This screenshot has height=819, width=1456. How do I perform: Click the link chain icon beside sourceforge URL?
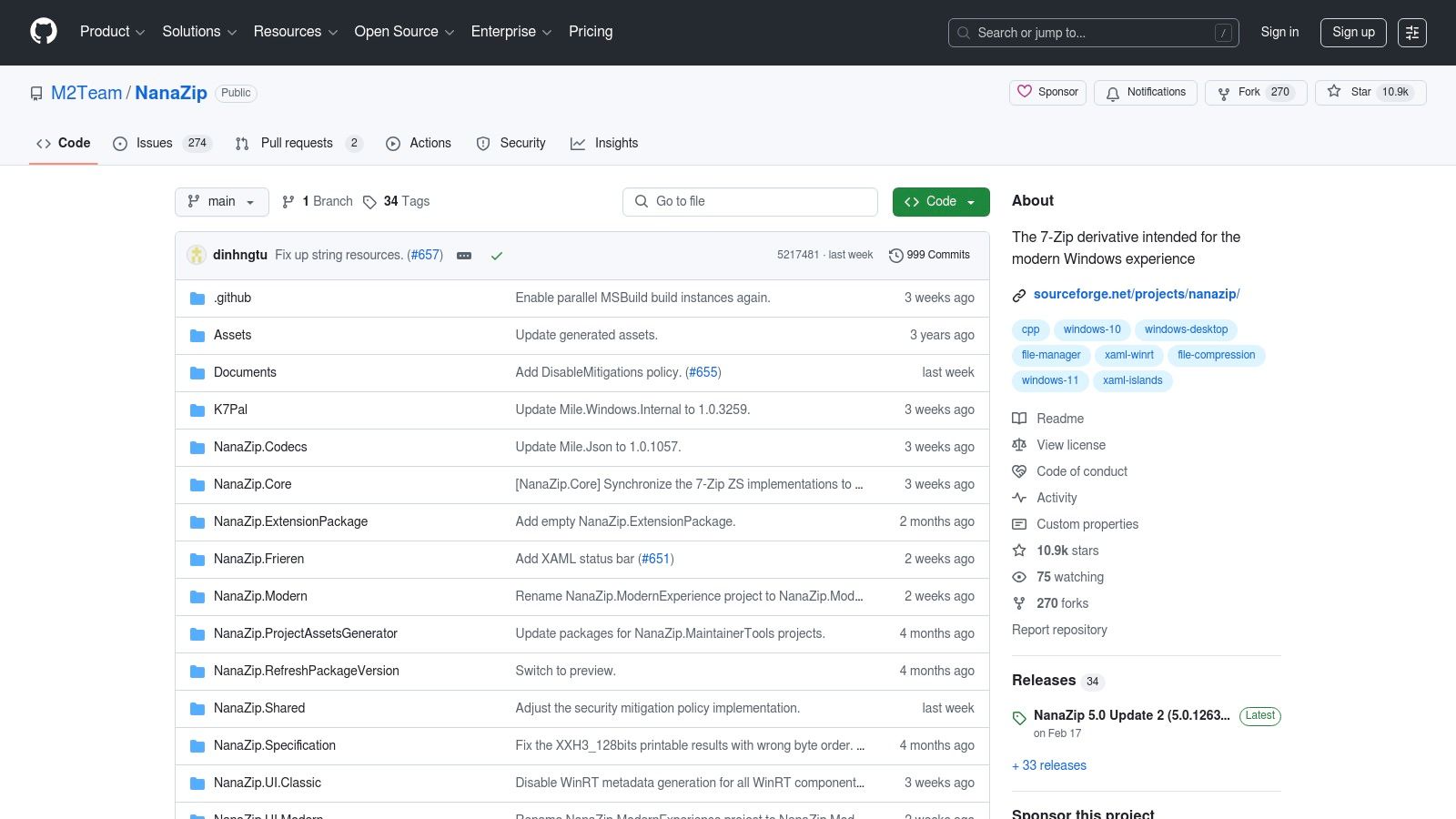[1019, 295]
